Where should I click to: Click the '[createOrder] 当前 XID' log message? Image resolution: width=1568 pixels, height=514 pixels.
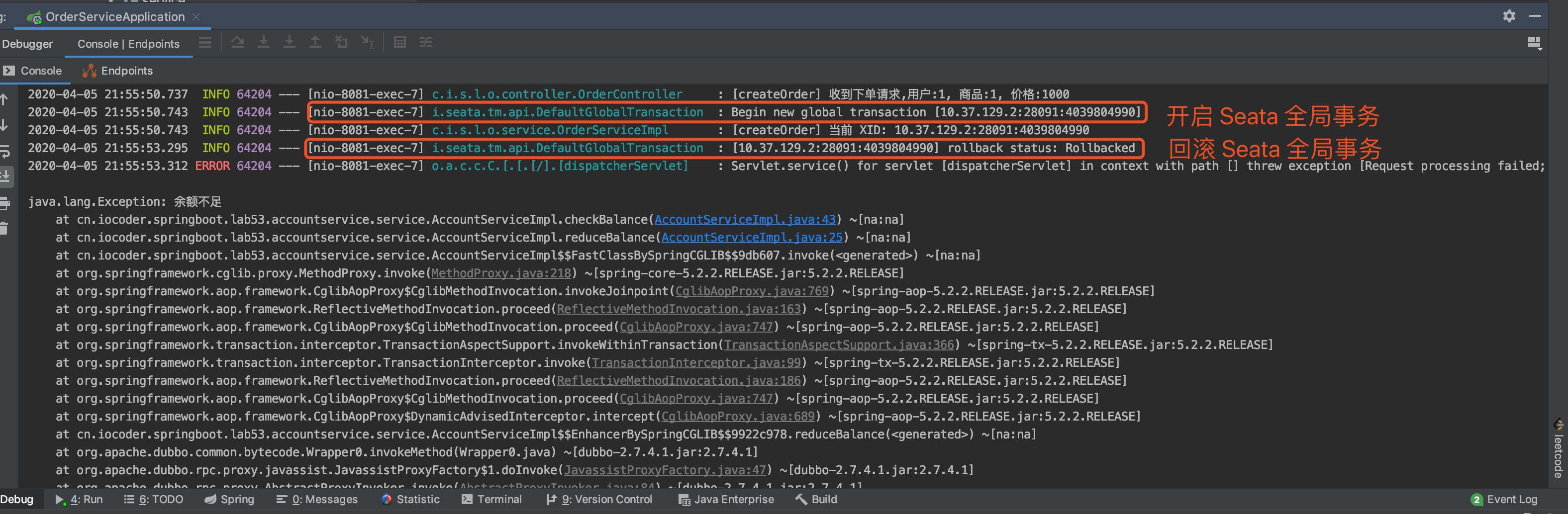coord(910,130)
